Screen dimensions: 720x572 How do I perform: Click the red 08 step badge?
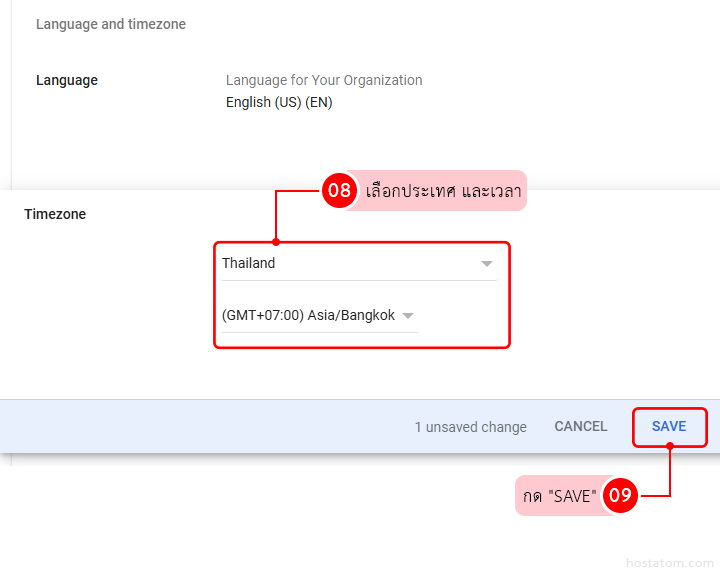coord(339,191)
